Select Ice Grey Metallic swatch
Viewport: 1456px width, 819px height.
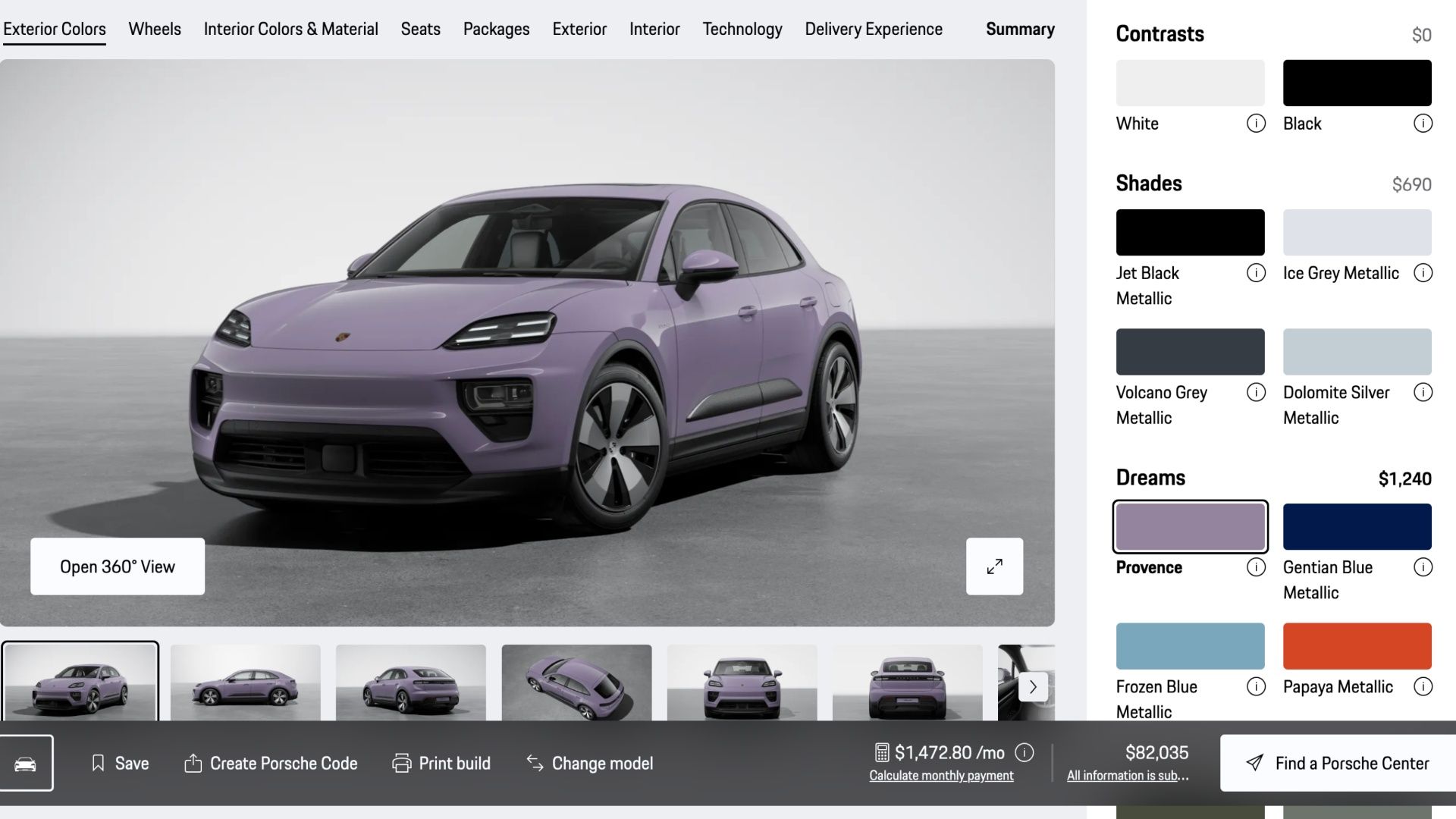coord(1357,232)
